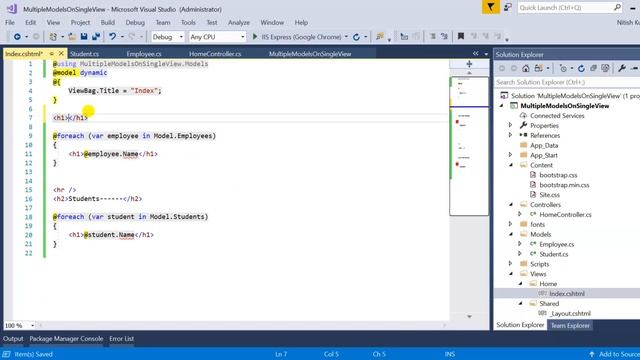Open the IIS Express browser dropdown arrow
Image resolution: width=640 pixels, height=360 pixels.
[x=346, y=37]
